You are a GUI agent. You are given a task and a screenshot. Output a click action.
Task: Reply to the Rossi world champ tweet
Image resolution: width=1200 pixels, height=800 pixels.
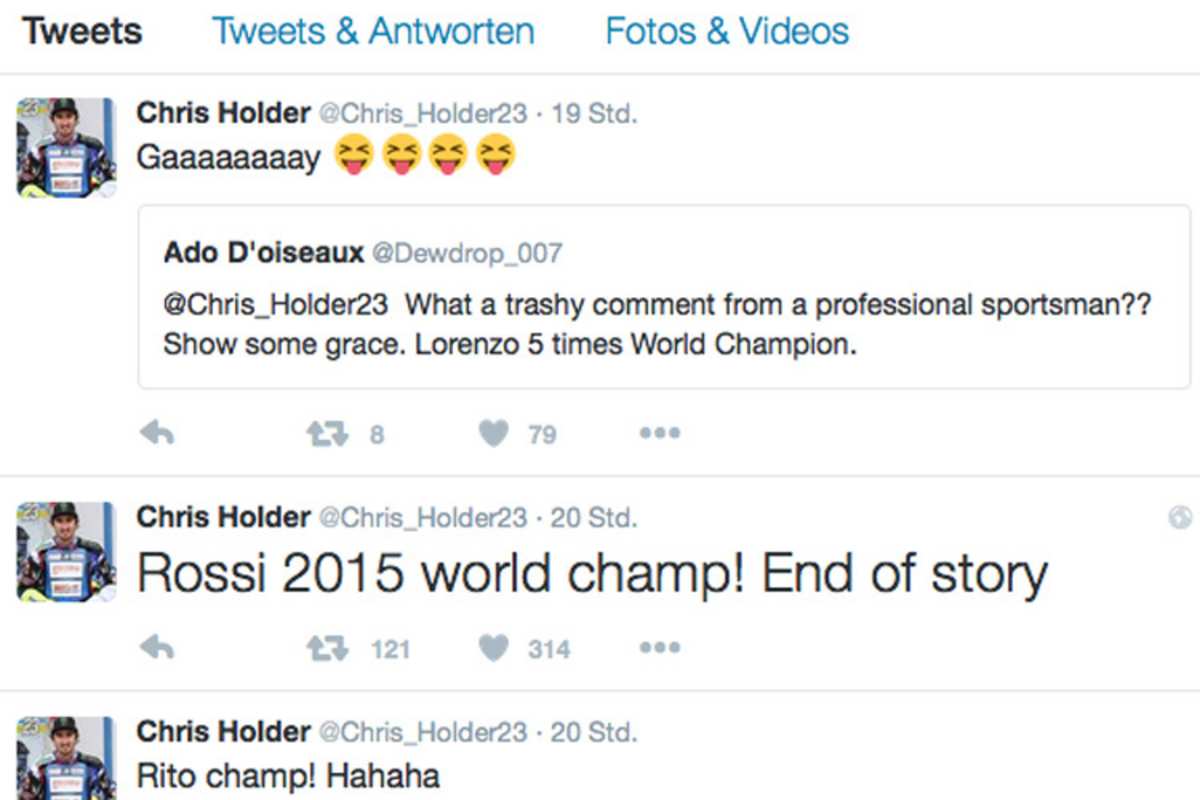click(157, 646)
